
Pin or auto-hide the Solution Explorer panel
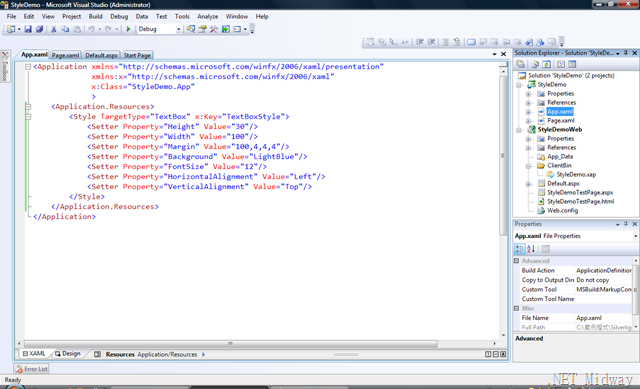coord(626,53)
